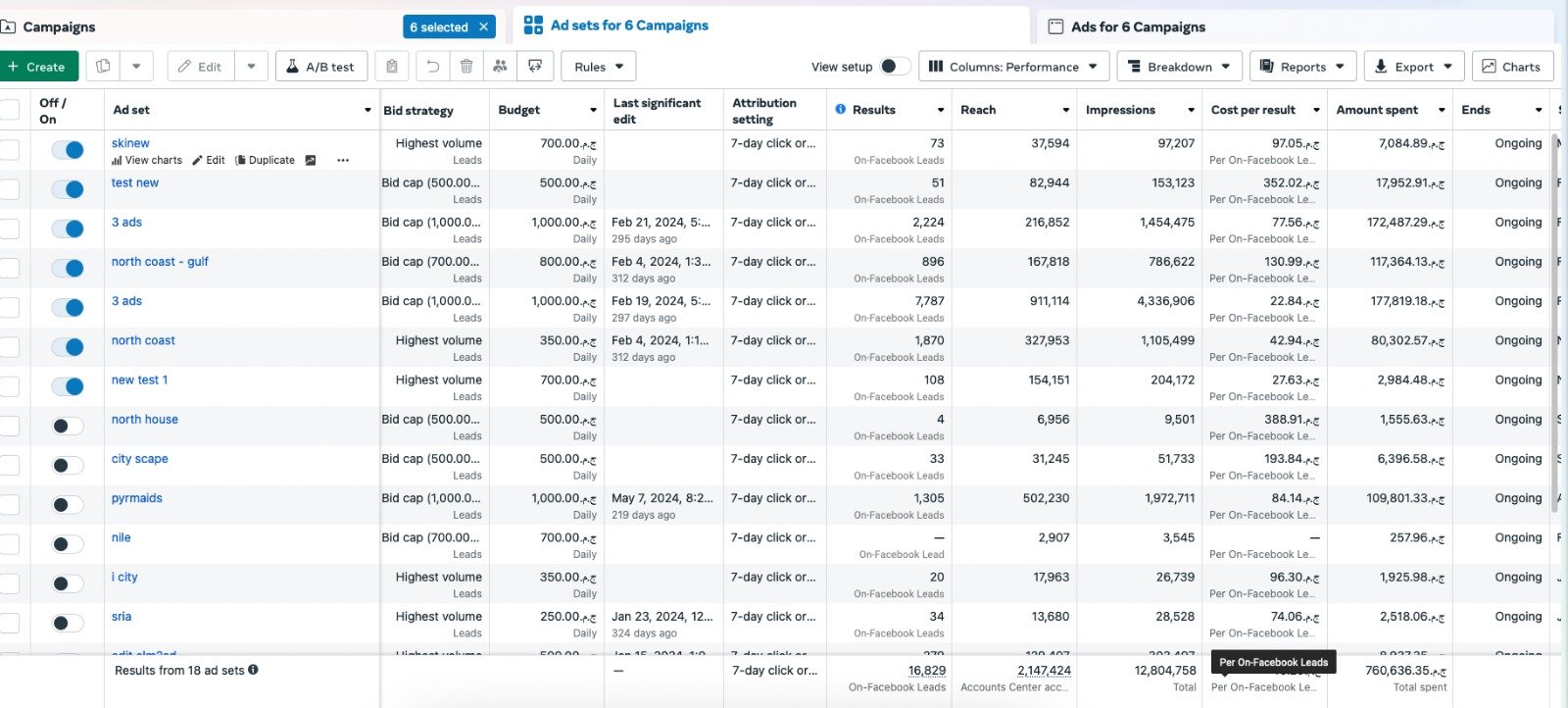Switch to the Campaigns tab

[59, 27]
